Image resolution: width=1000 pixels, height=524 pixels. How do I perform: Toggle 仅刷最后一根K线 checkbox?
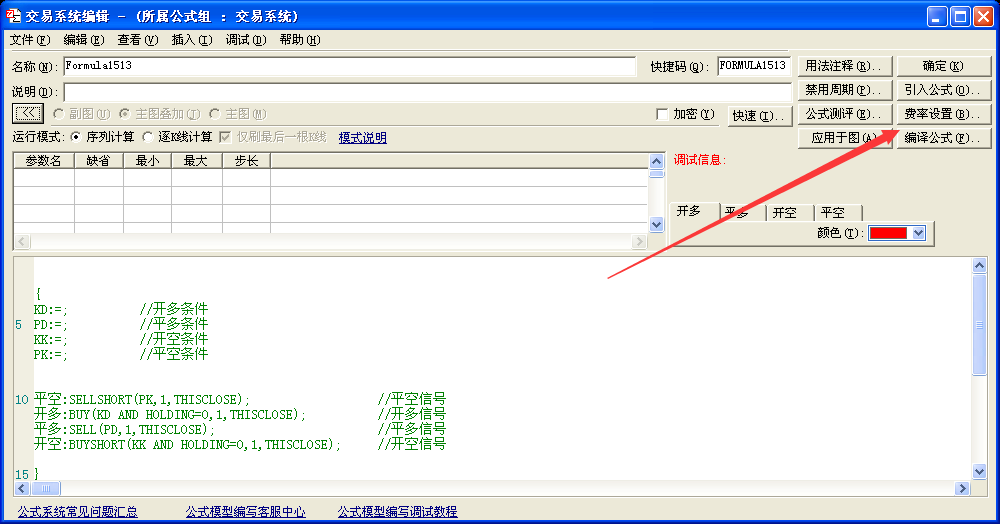[224, 137]
